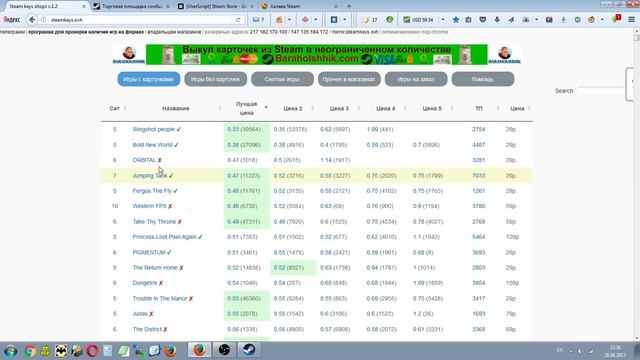Click the clipboard icon next to the star
The image size is (640, 360).
click(469, 20)
